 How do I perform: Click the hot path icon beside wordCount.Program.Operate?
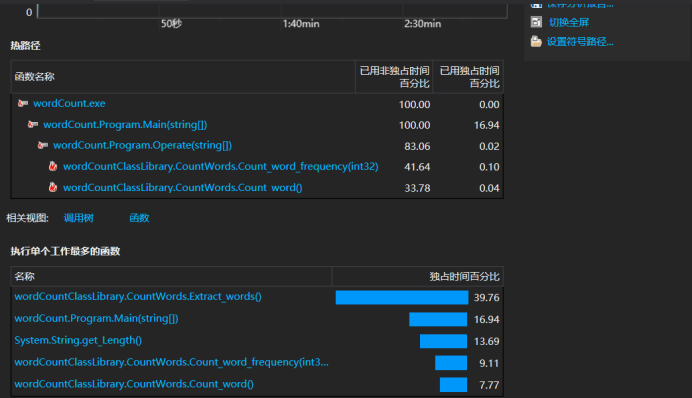click(x=42, y=145)
